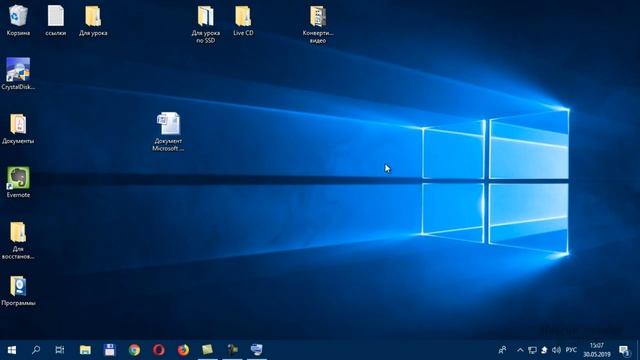
Task: Open taskbar search magnifier
Action: pos(36,350)
